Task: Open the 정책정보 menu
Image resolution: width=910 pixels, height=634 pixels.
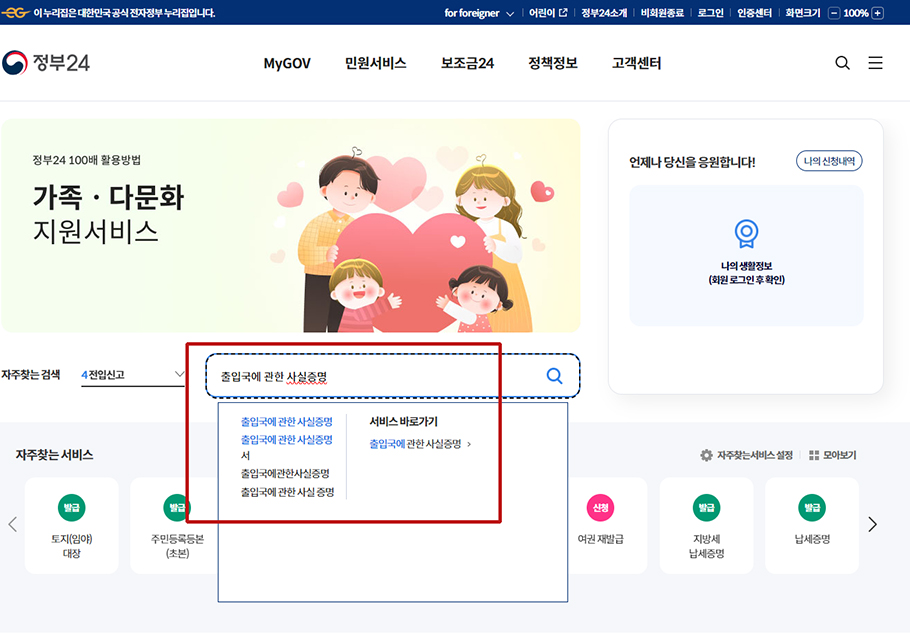Action: [x=553, y=63]
